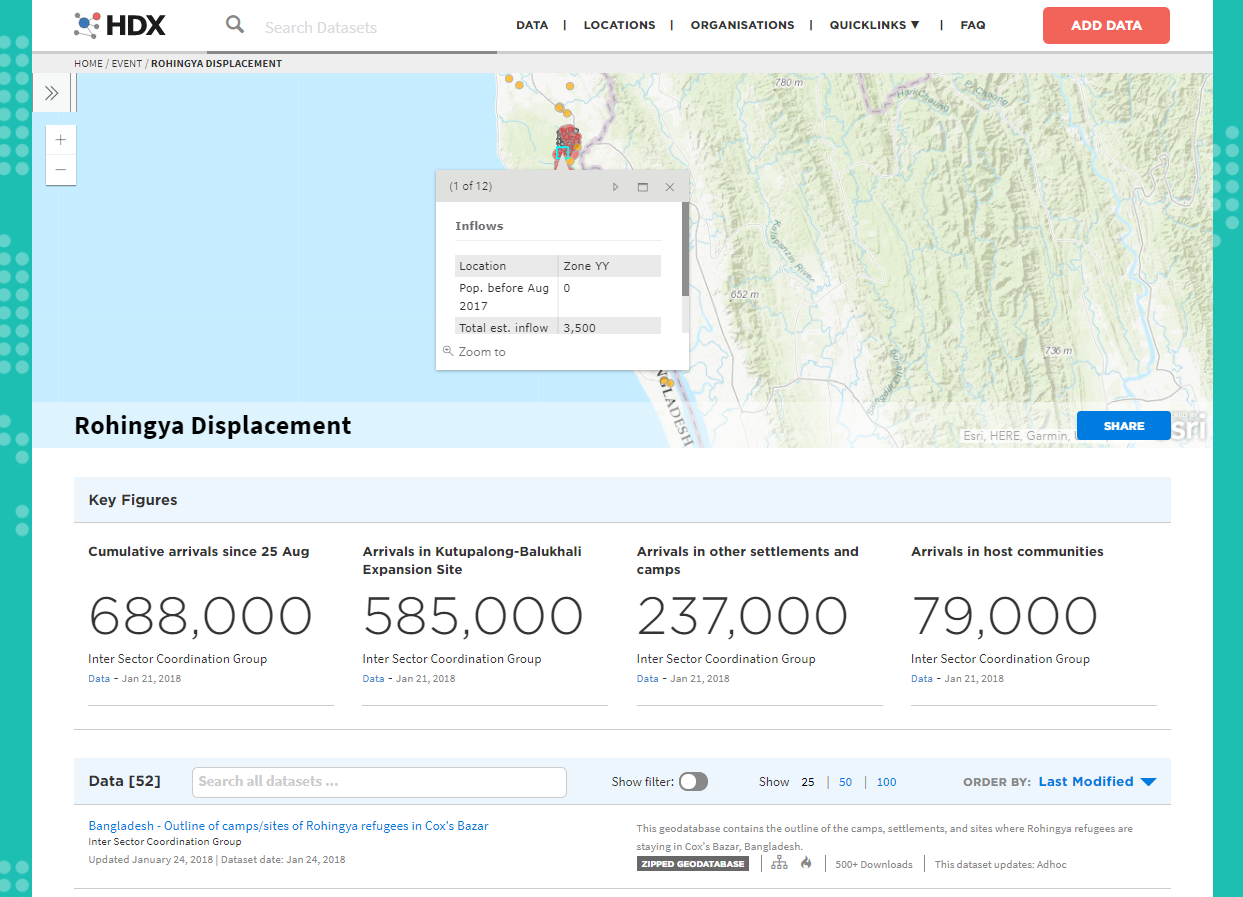Maximize the Inflows popup
Viewport: 1243px width, 897px height.
pos(643,187)
